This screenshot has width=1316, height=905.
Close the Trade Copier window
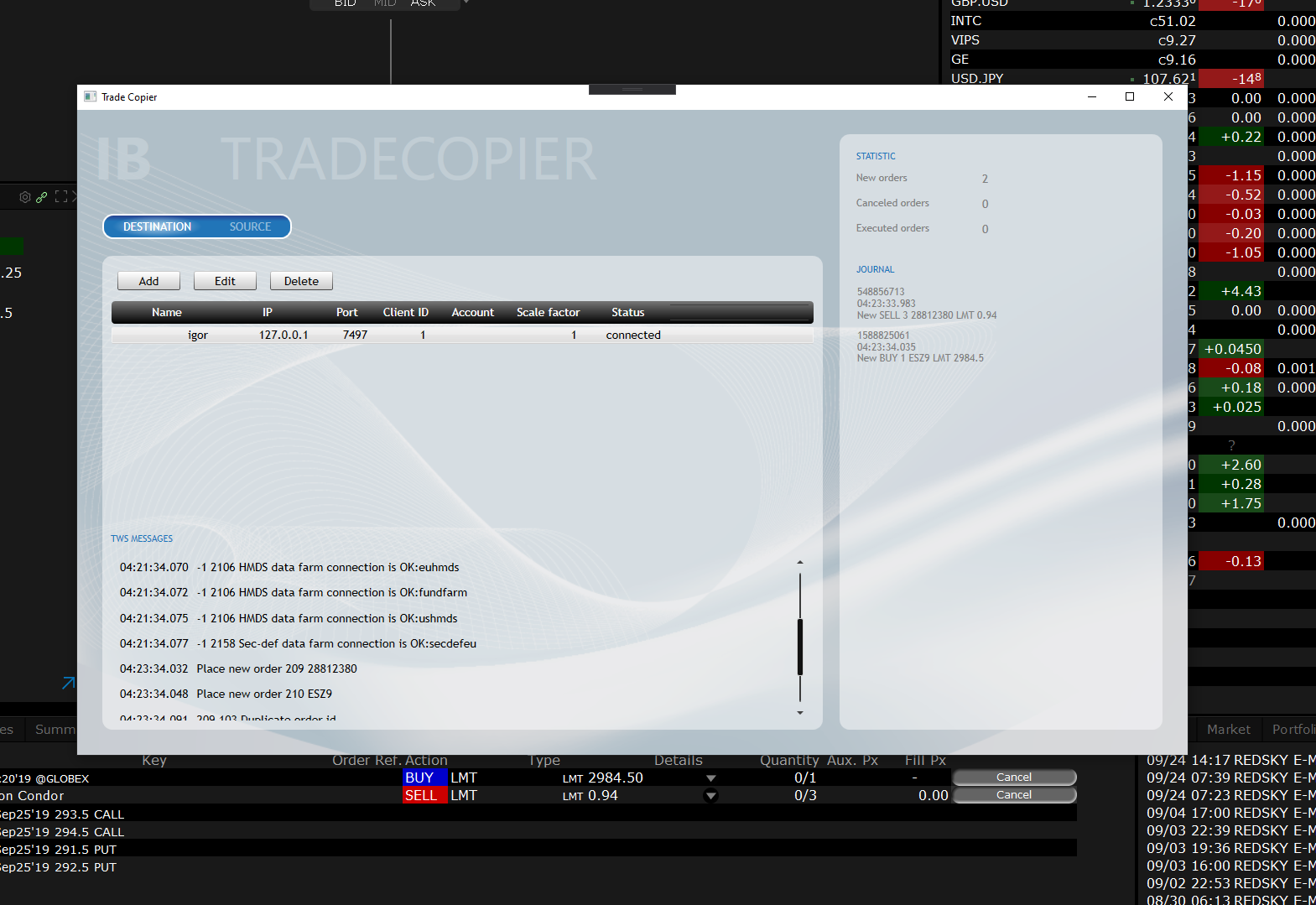pos(1168,96)
